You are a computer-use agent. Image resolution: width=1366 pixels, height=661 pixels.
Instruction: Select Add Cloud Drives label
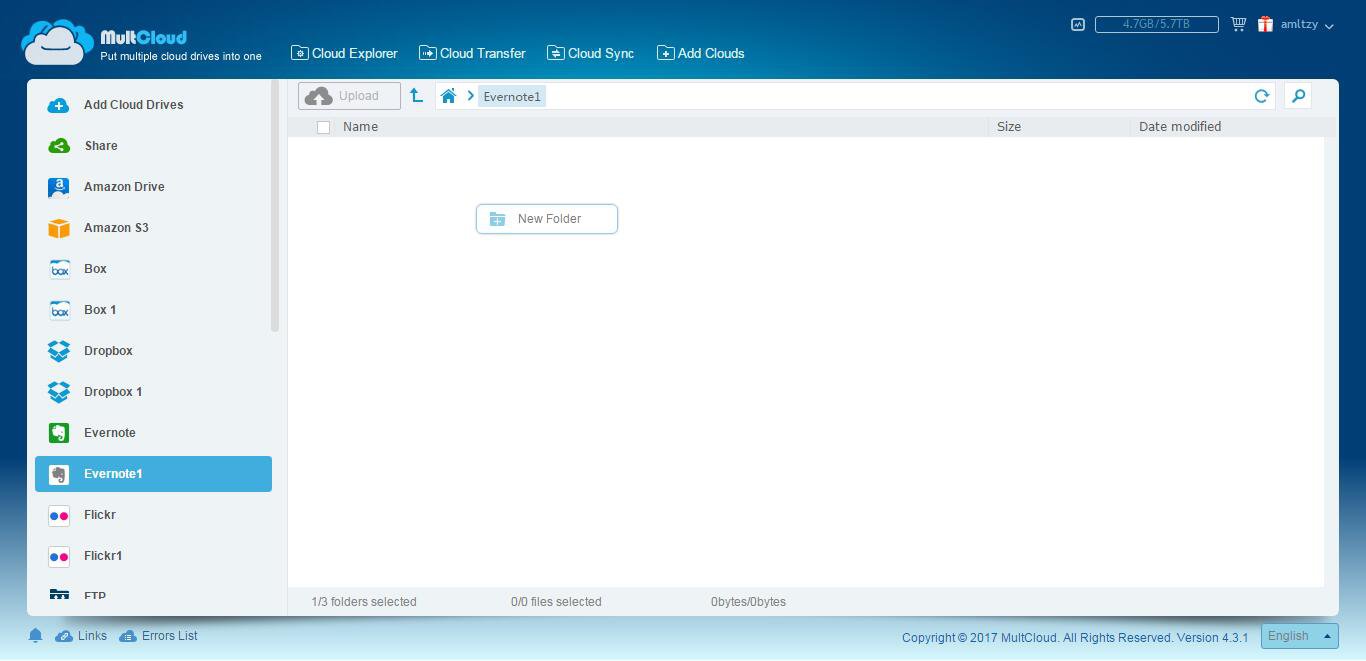tap(133, 105)
